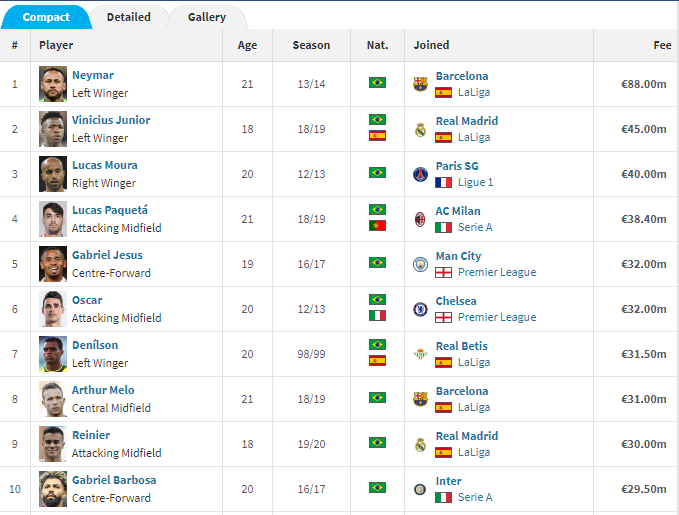Click the Paris SG club crest
Viewport: 679px width, 515px height.
420,174
